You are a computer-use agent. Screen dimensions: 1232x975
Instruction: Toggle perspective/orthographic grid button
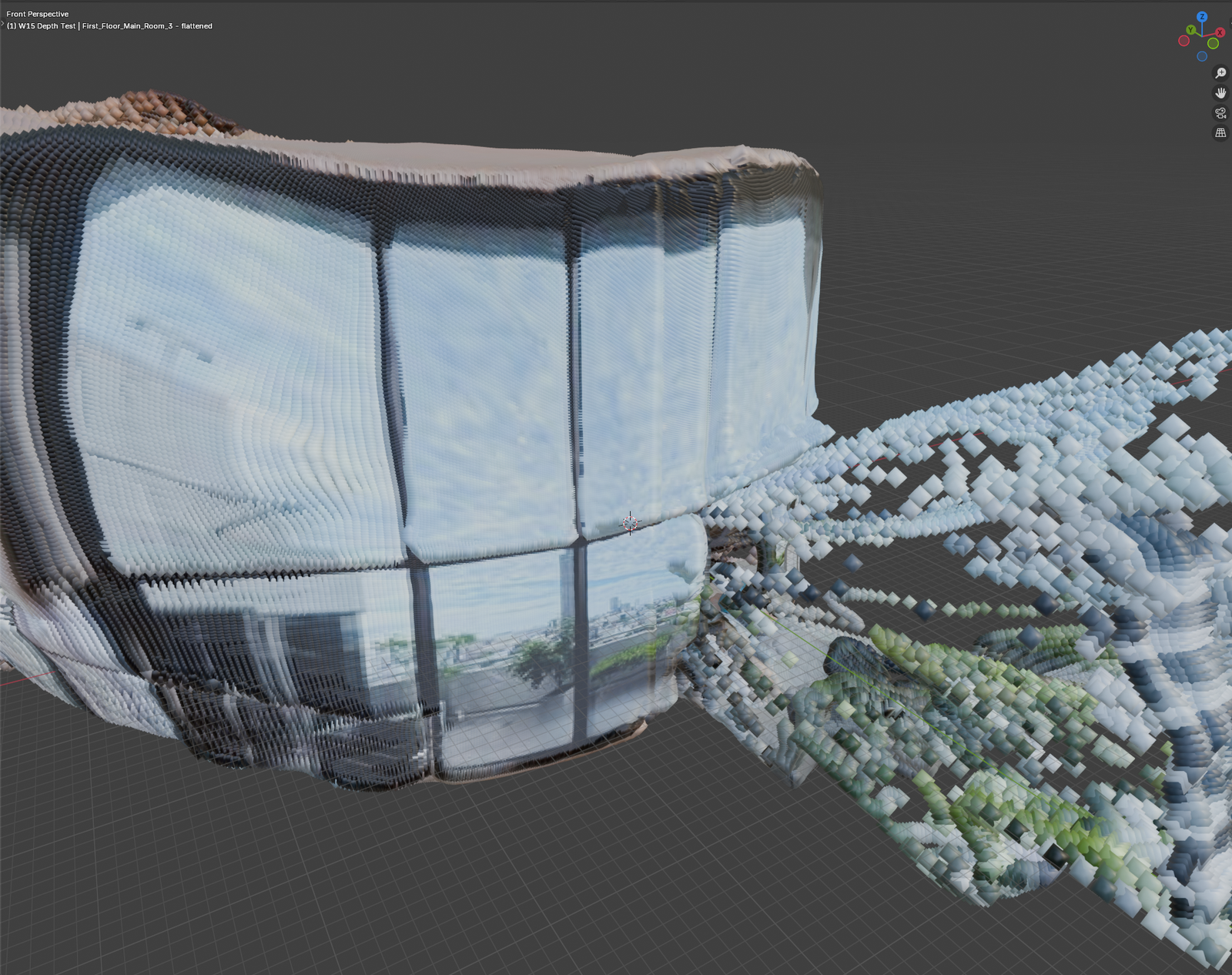tap(1220, 133)
